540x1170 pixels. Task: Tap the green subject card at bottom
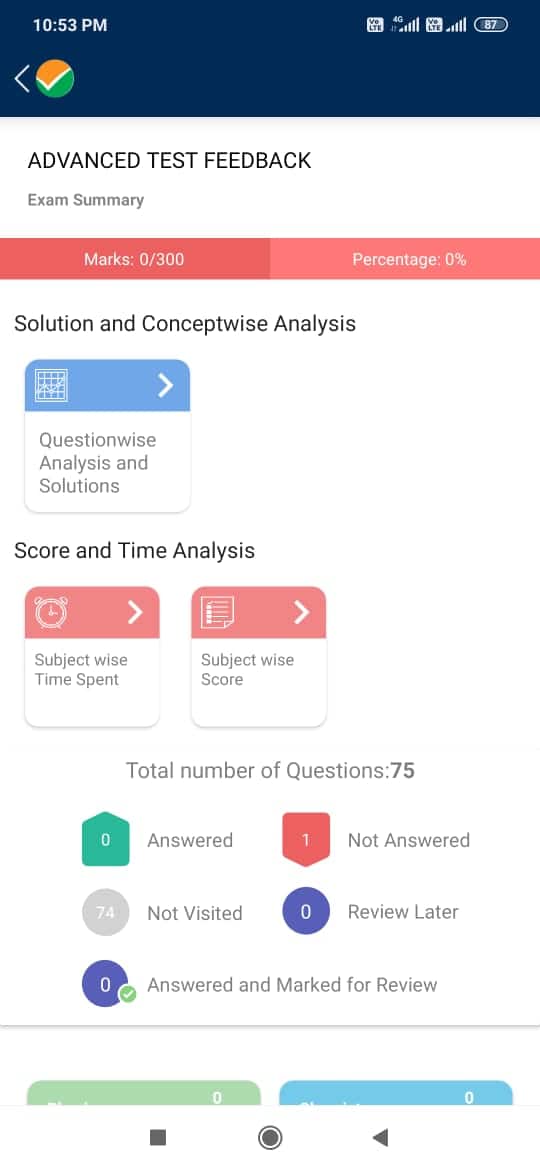(144, 1093)
